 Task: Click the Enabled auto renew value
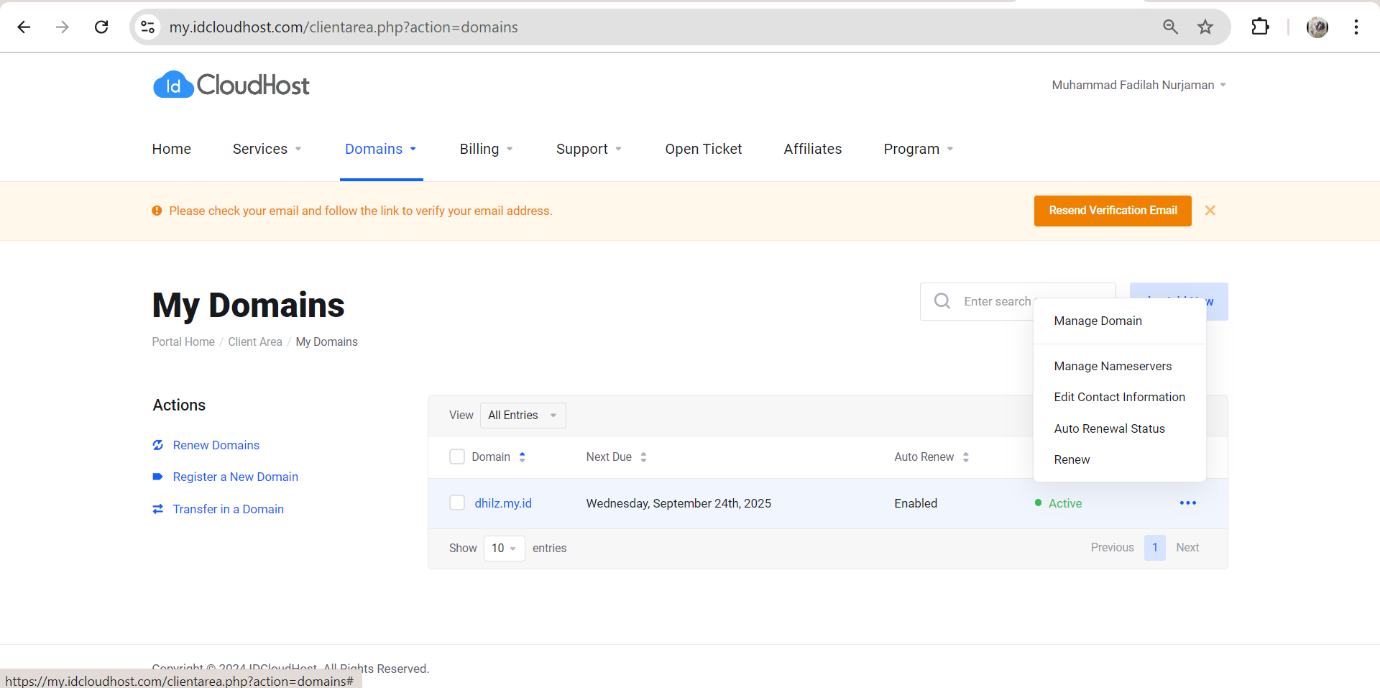(916, 503)
